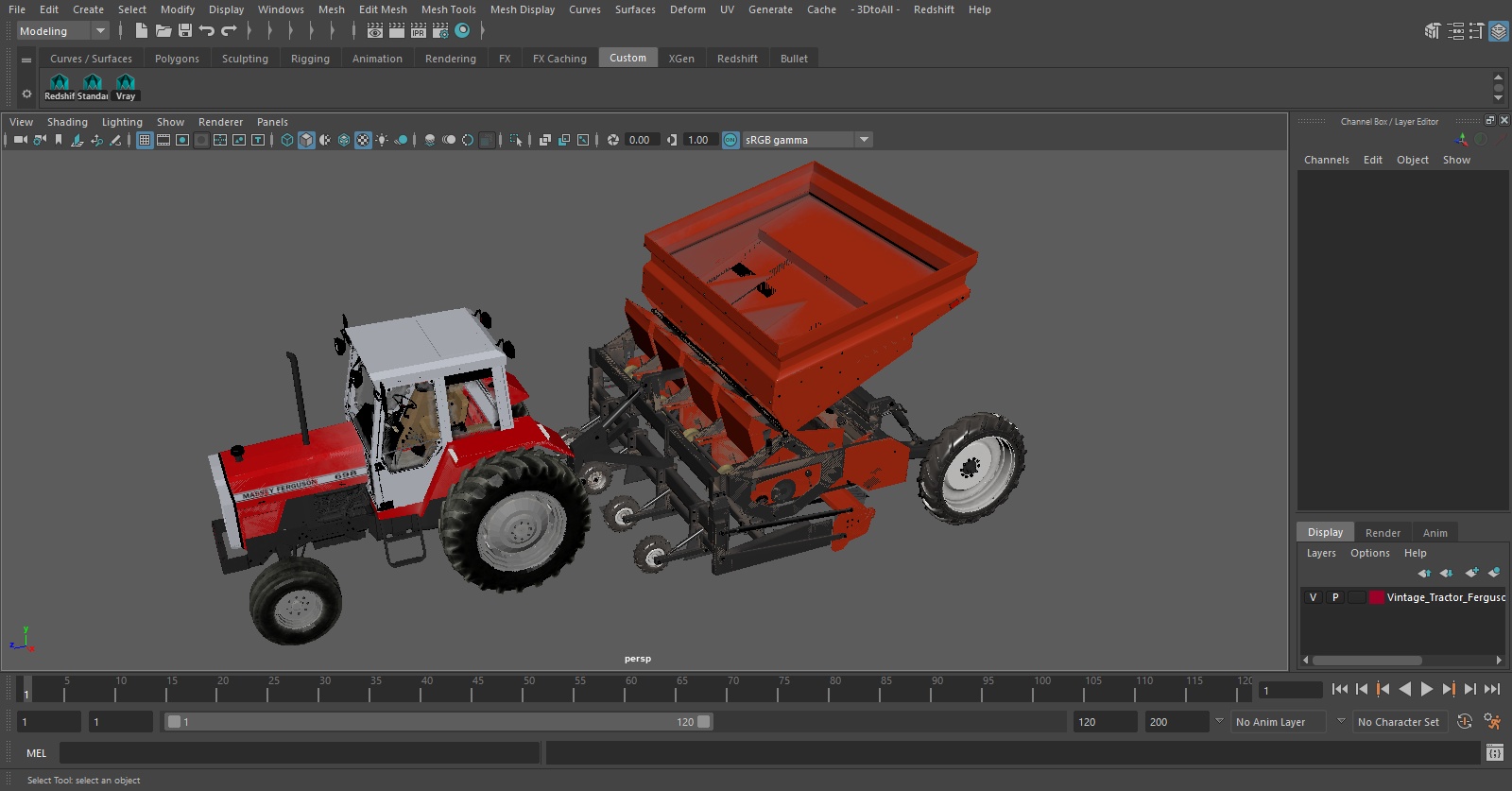Toggle the color management ON button

(x=730, y=140)
